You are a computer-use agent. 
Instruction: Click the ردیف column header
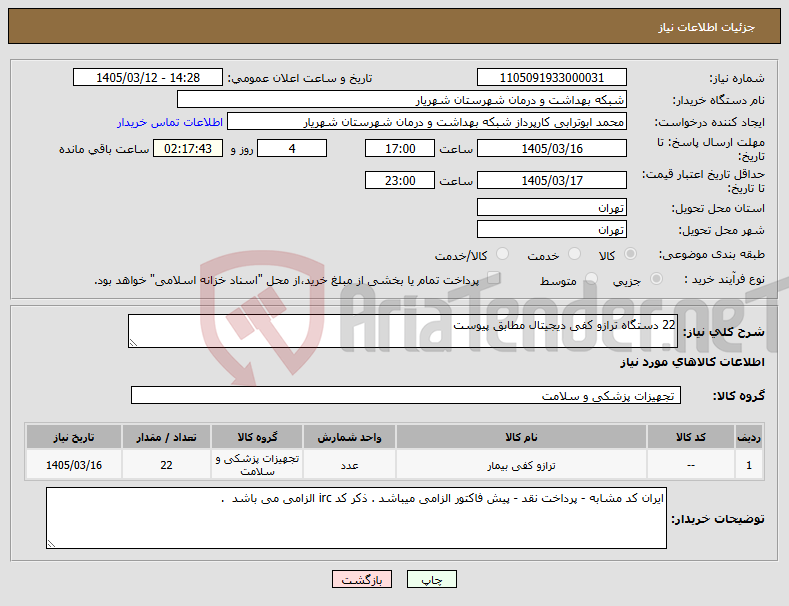coord(749,437)
